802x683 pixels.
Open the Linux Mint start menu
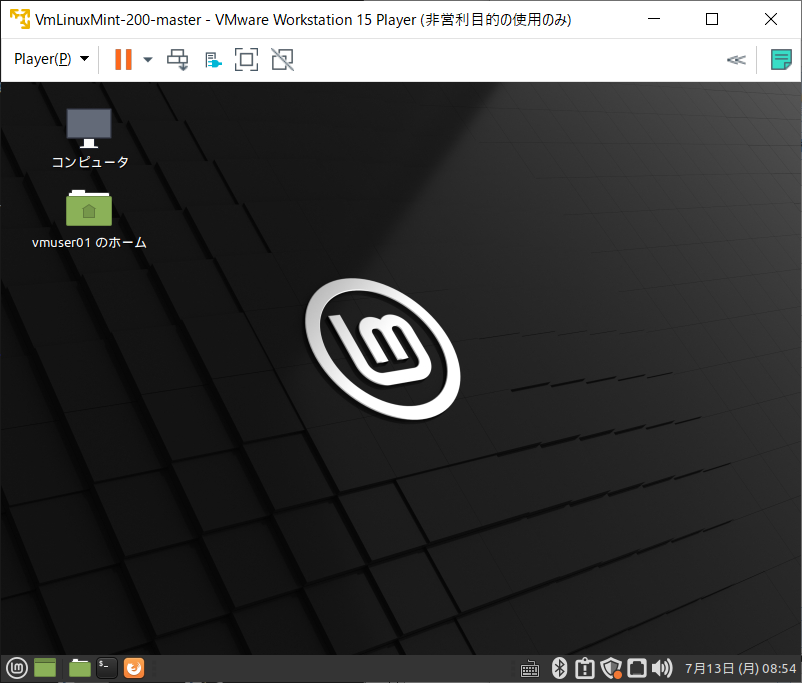(17, 668)
